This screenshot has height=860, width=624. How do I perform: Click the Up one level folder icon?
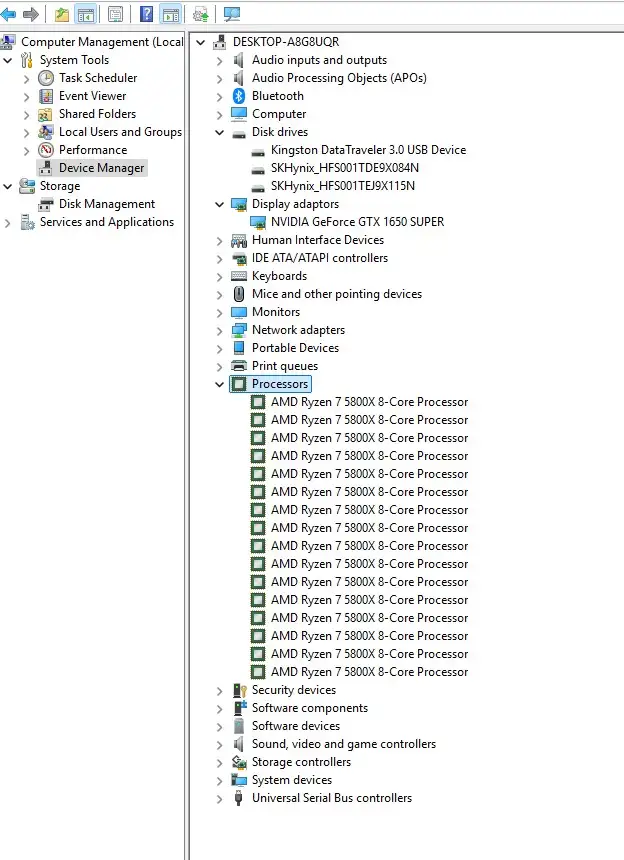pyautogui.click(x=62, y=14)
